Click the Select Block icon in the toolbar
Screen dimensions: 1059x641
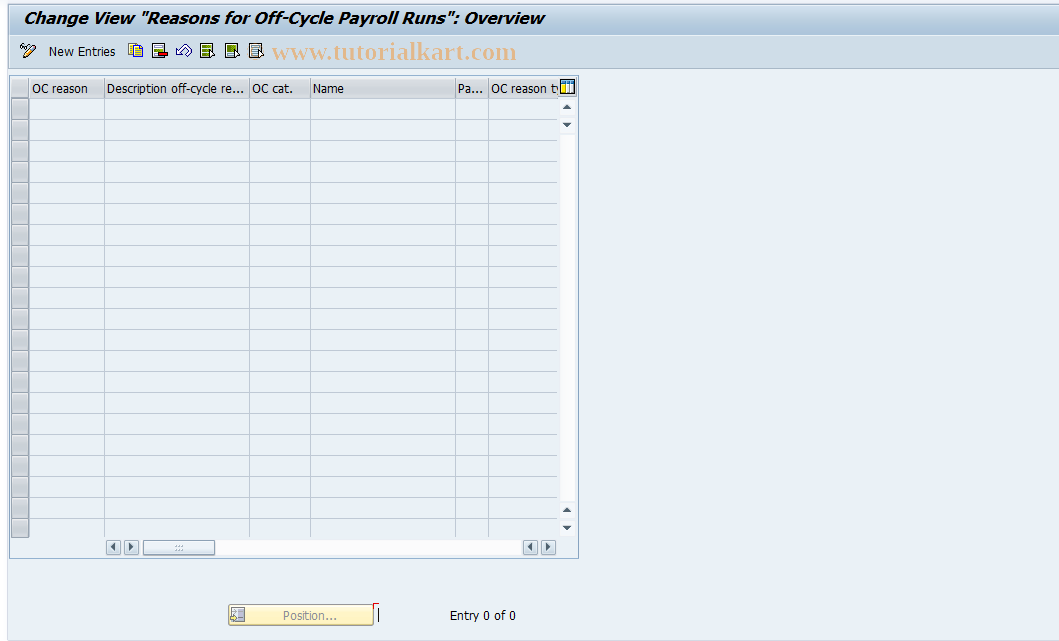232,51
